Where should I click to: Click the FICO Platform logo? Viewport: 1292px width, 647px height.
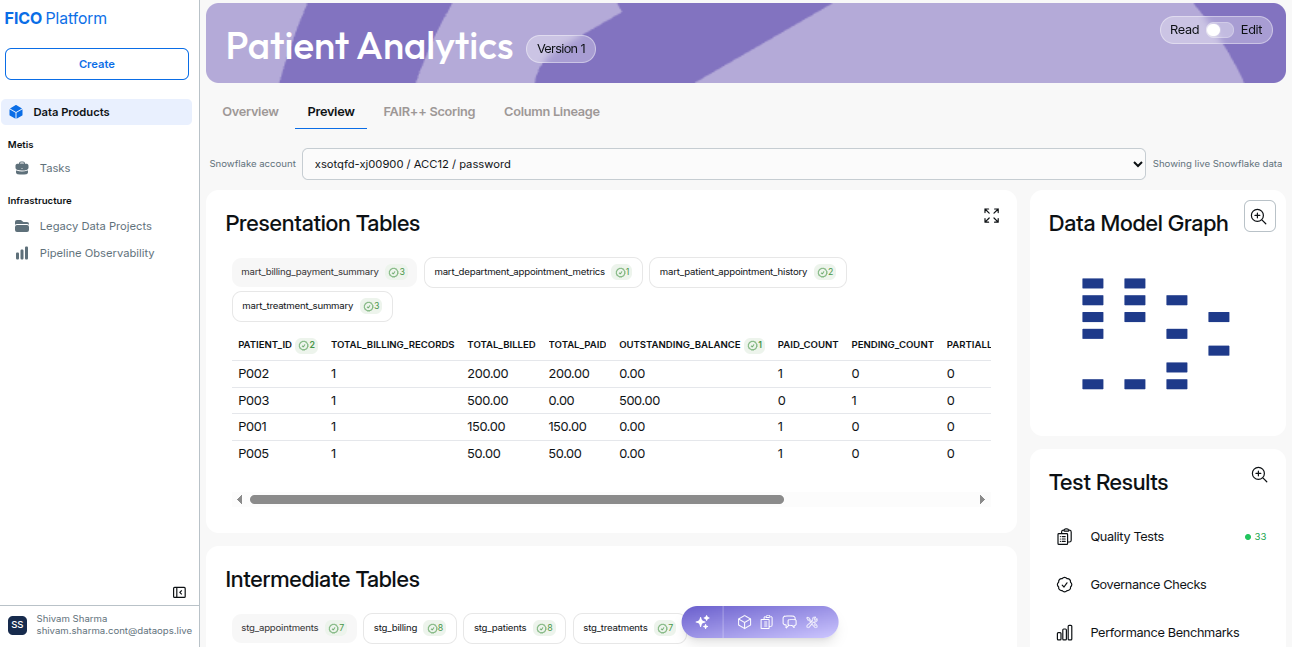tap(56, 18)
